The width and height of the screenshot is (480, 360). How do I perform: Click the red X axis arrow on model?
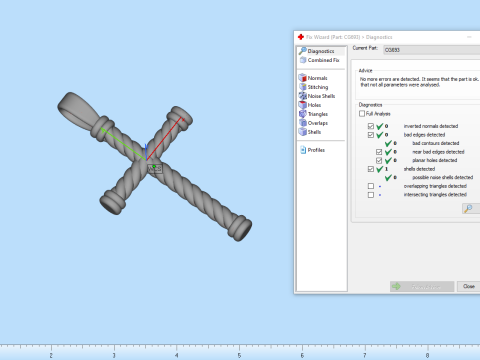165,138
